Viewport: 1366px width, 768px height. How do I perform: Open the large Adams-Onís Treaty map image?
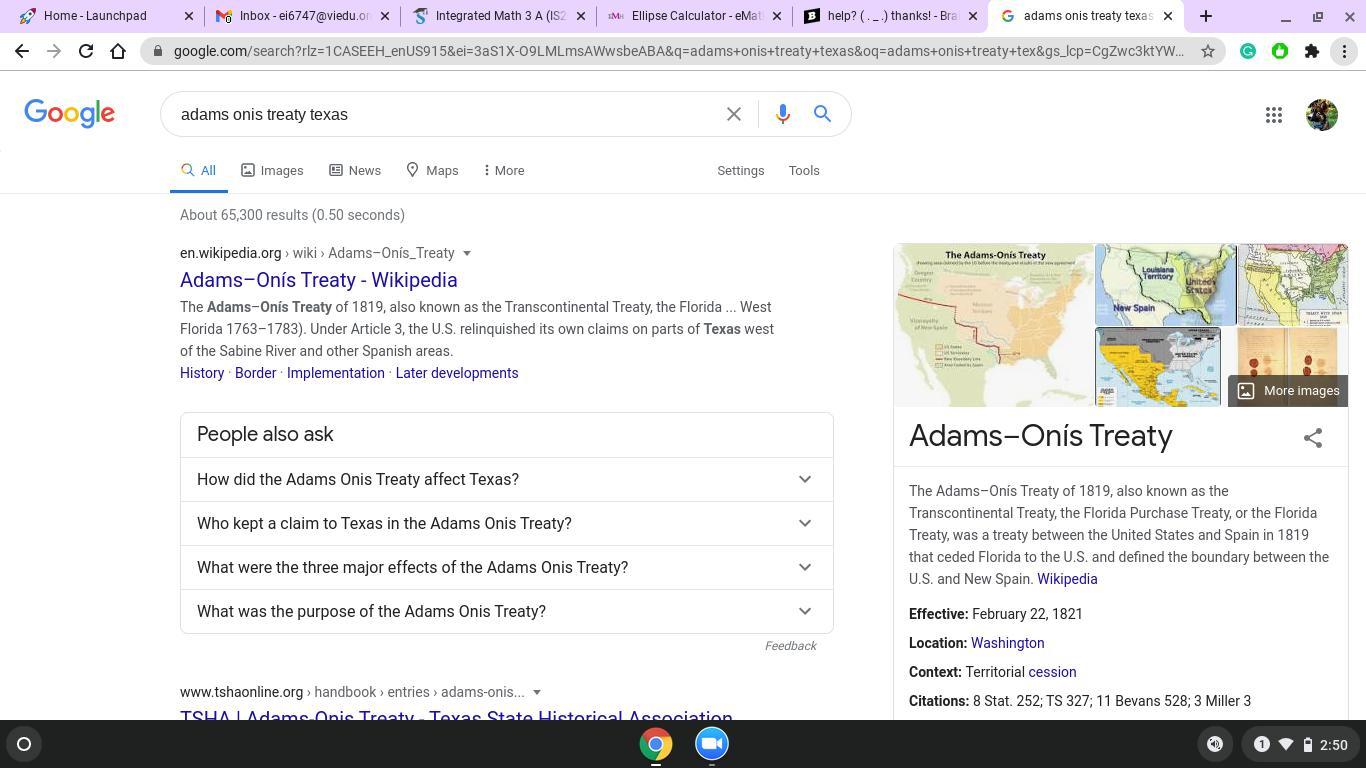coord(994,325)
